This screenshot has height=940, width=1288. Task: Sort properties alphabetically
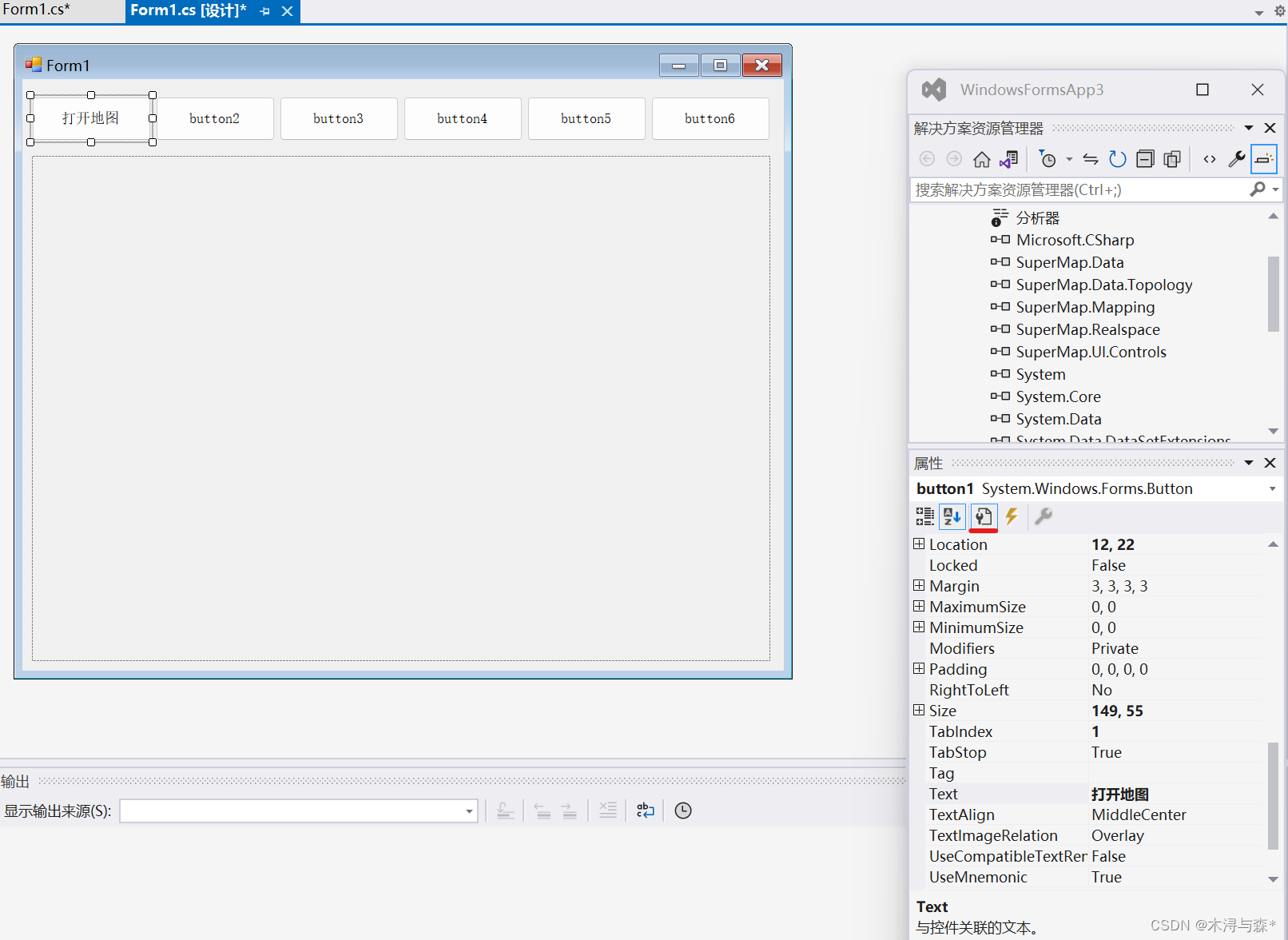click(x=952, y=517)
